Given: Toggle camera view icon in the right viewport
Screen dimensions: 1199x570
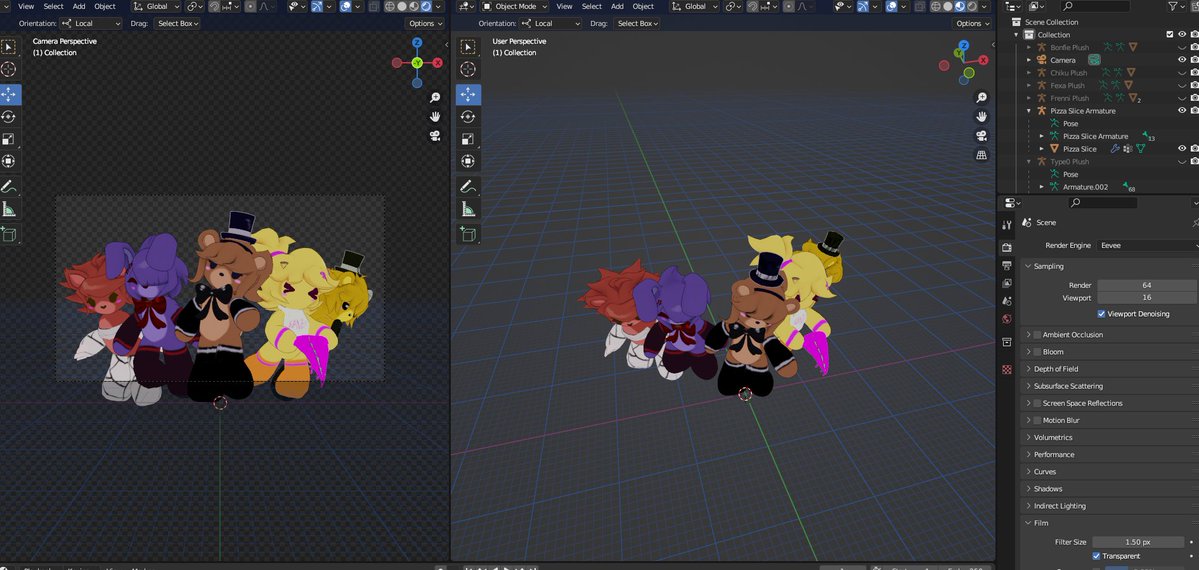Looking at the screenshot, I should pyautogui.click(x=982, y=135).
